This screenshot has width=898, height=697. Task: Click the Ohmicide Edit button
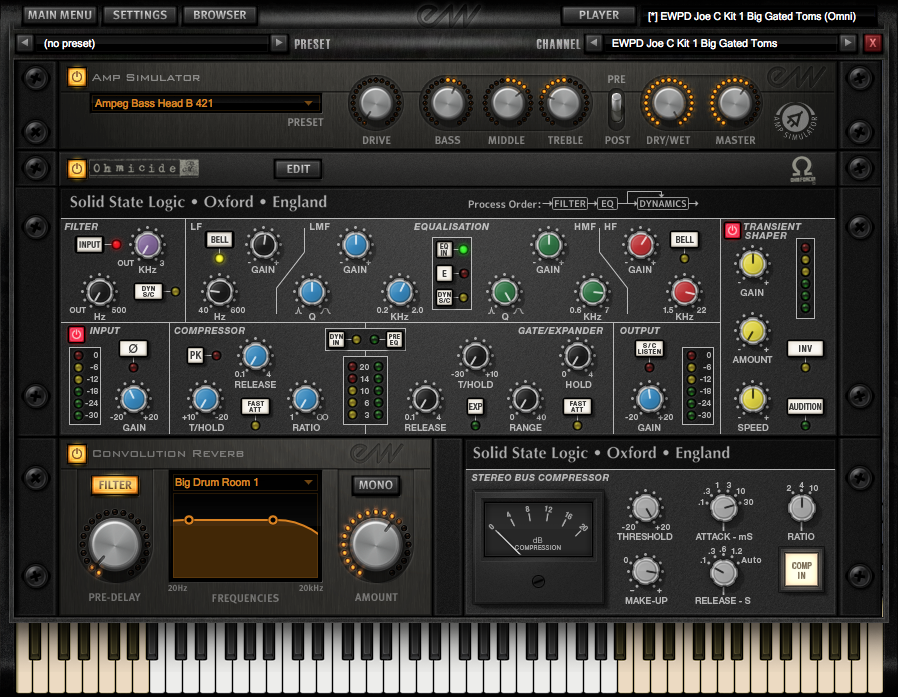[298, 169]
